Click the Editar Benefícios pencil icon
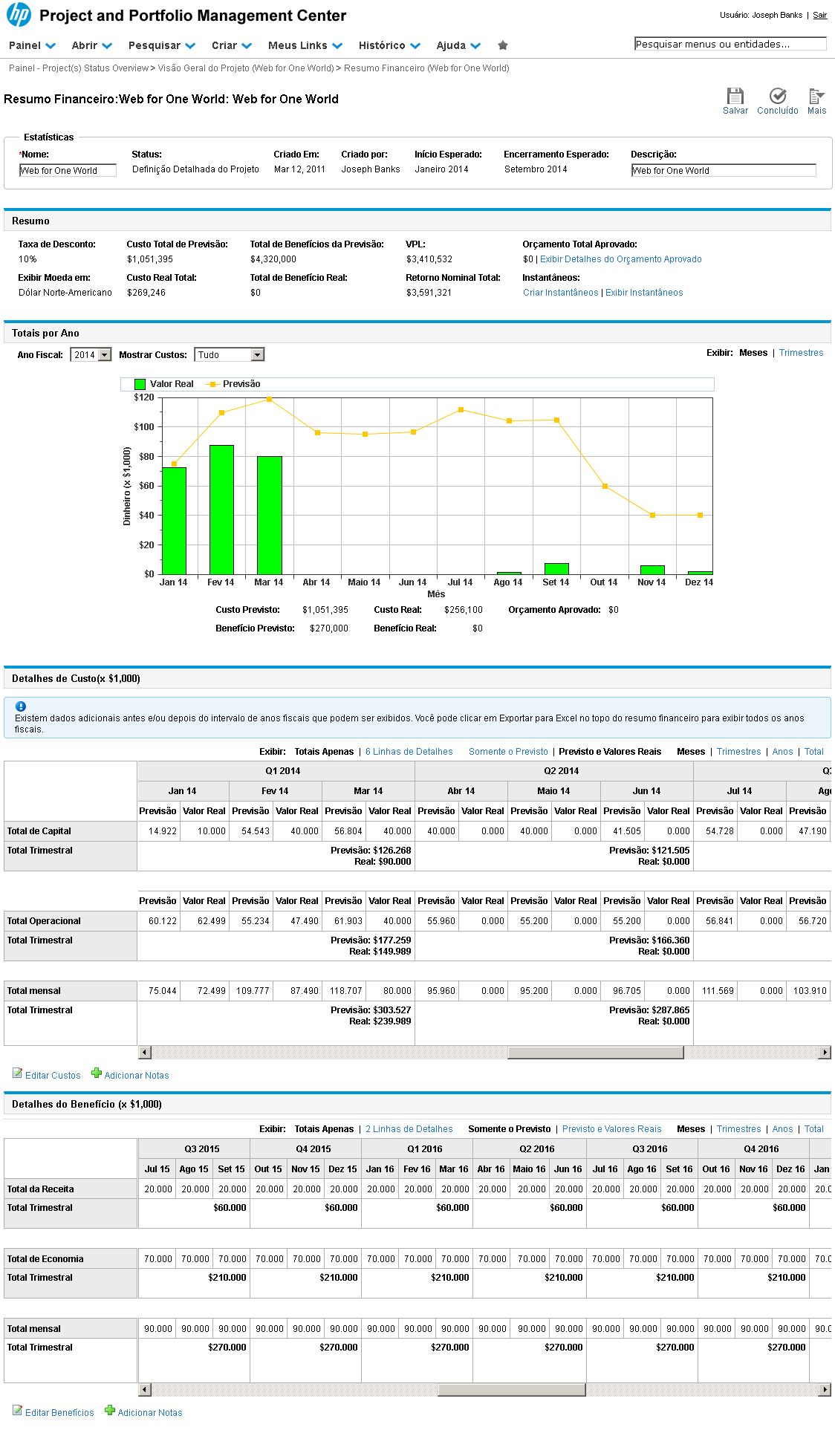The image size is (835, 1456). pos(17,1411)
